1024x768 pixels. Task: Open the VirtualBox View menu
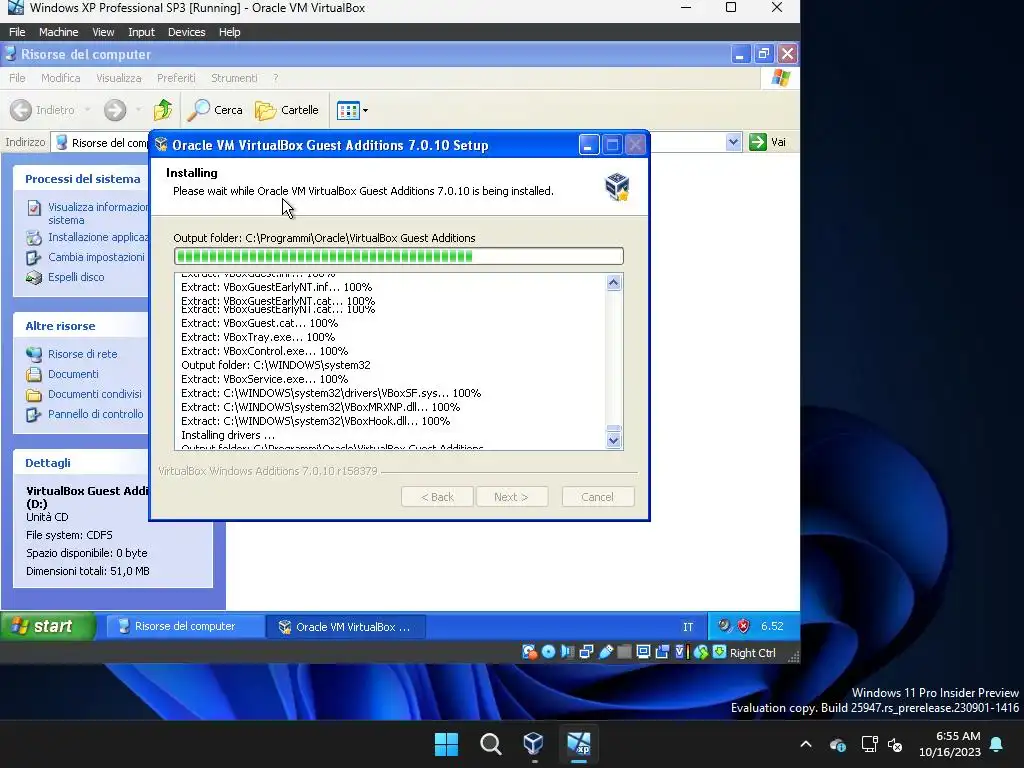(103, 32)
